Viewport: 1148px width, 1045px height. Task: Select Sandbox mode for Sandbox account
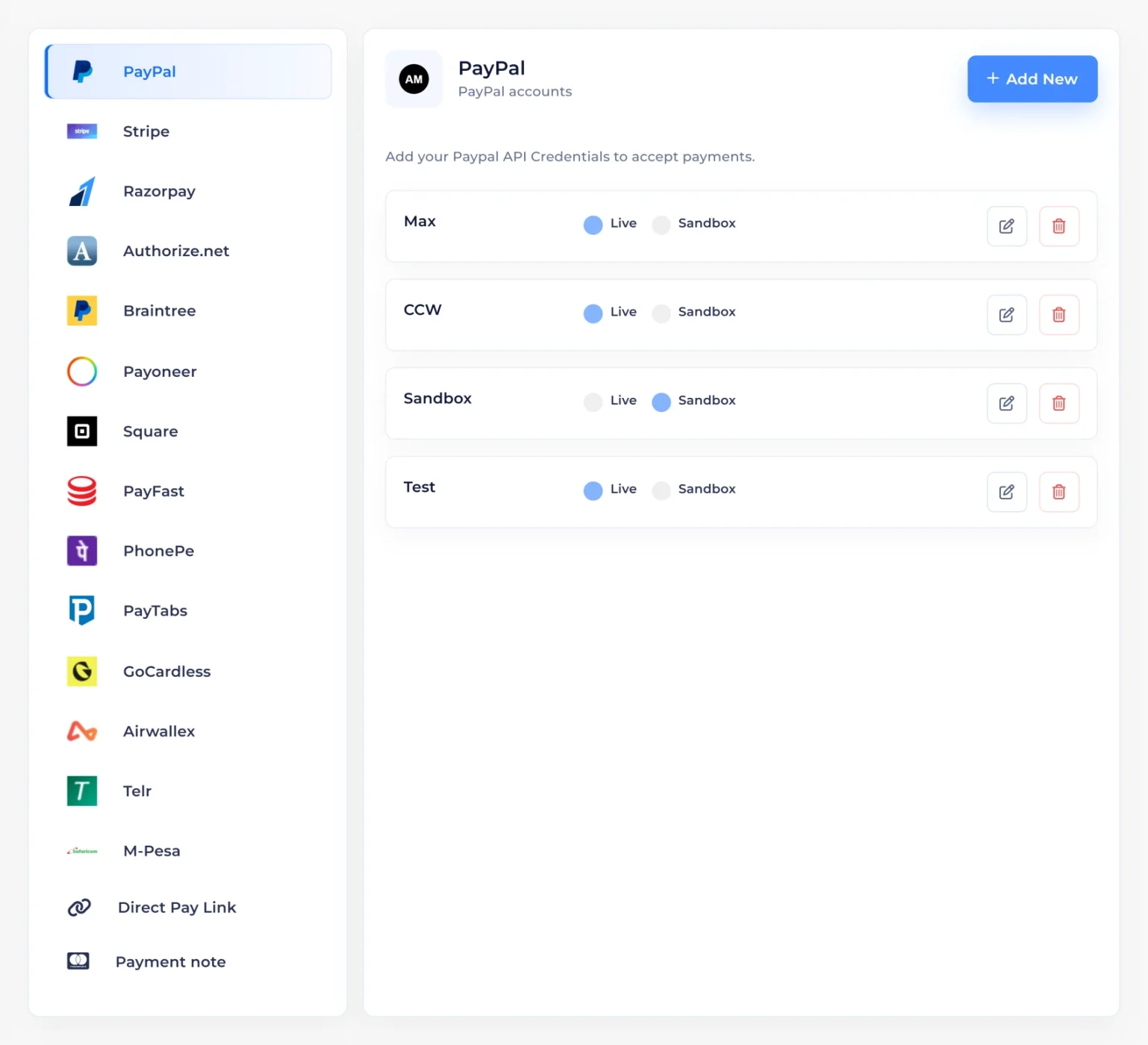[661, 402]
